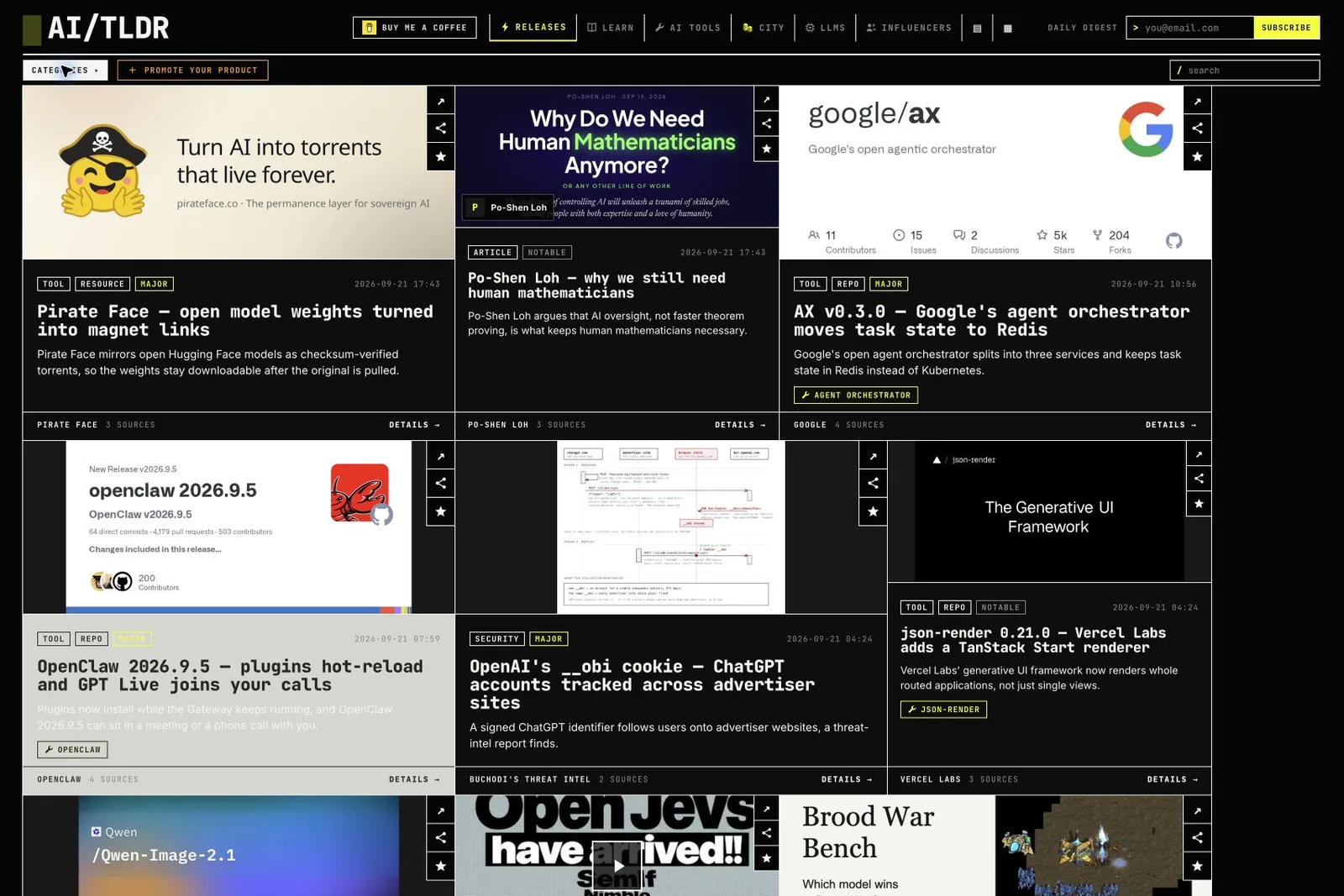This screenshot has height=896, width=1344.
Task: Open the Learn tab
Action: 611,28
